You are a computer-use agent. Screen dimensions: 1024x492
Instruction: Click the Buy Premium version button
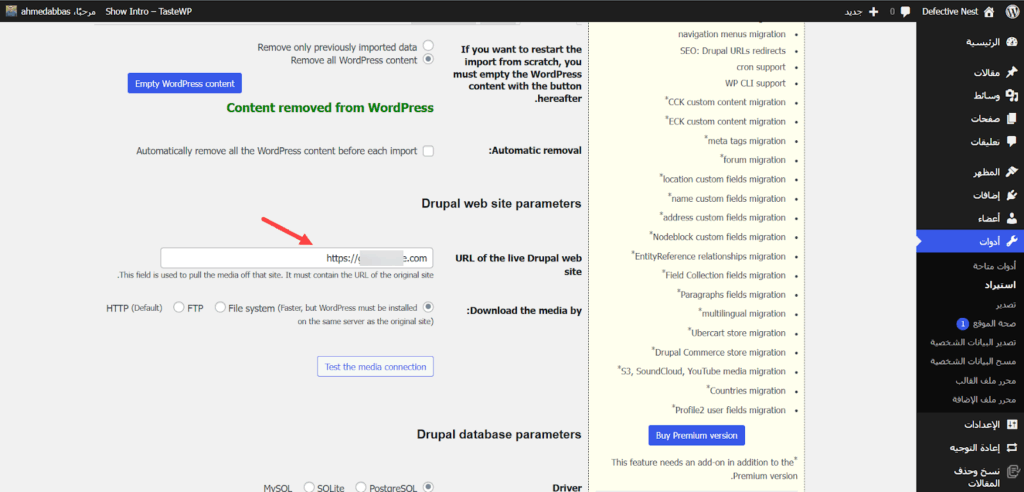pos(696,436)
